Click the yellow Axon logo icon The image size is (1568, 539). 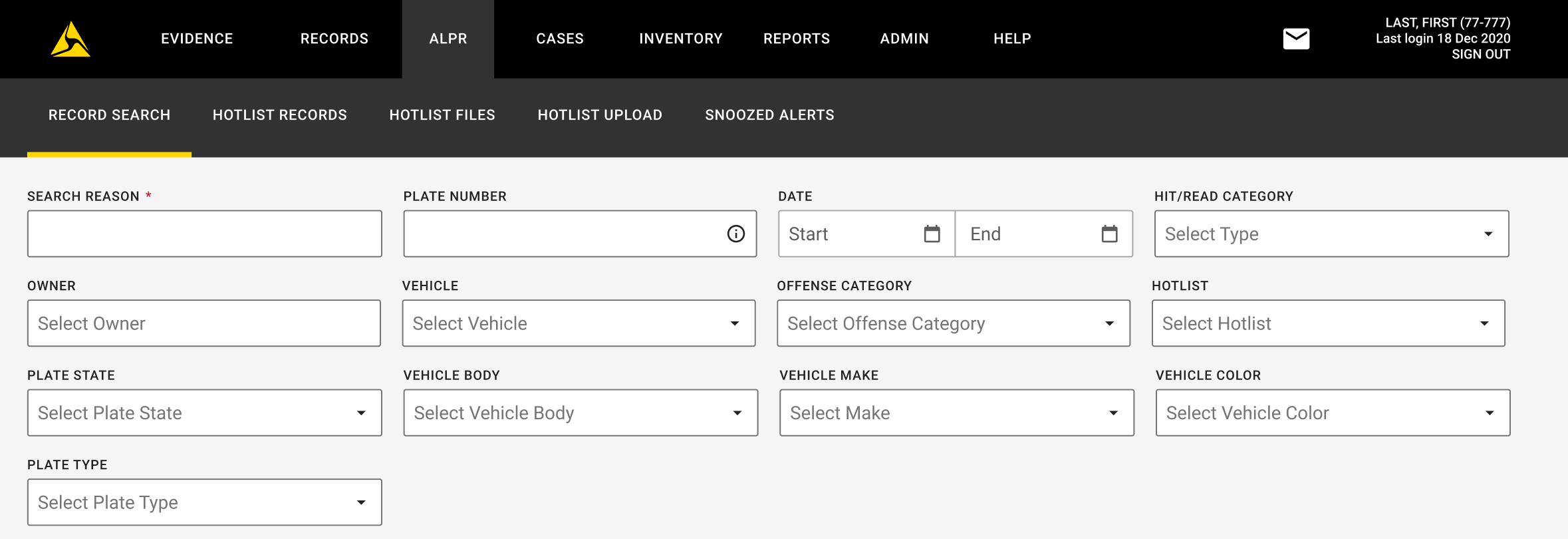[70, 39]
